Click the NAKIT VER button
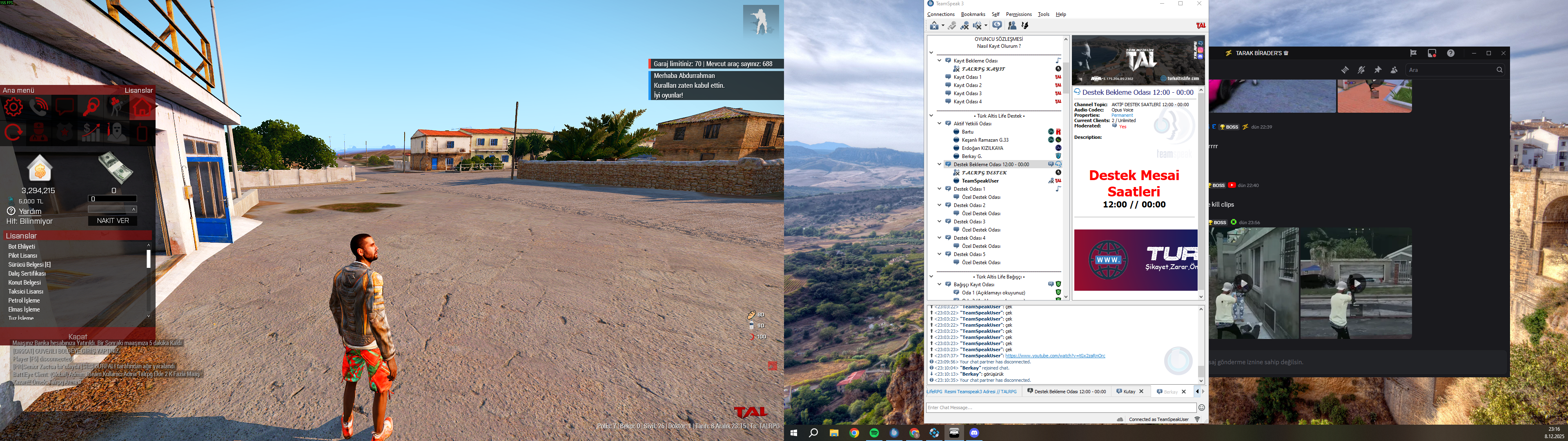Viewport: 1568px width, 441px height. (x=113, y=220)
